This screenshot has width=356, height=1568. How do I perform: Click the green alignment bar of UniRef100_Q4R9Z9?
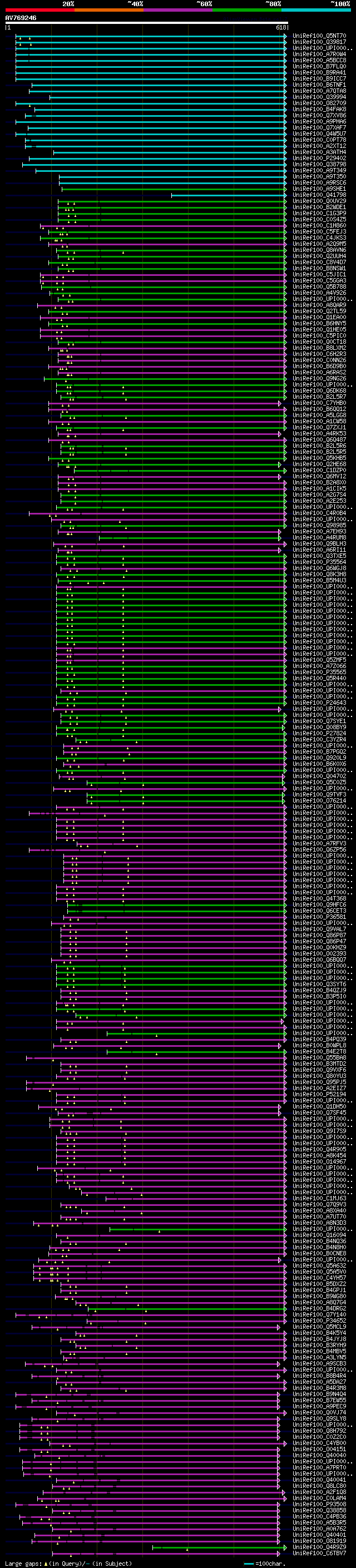(x=219, y=1547)
